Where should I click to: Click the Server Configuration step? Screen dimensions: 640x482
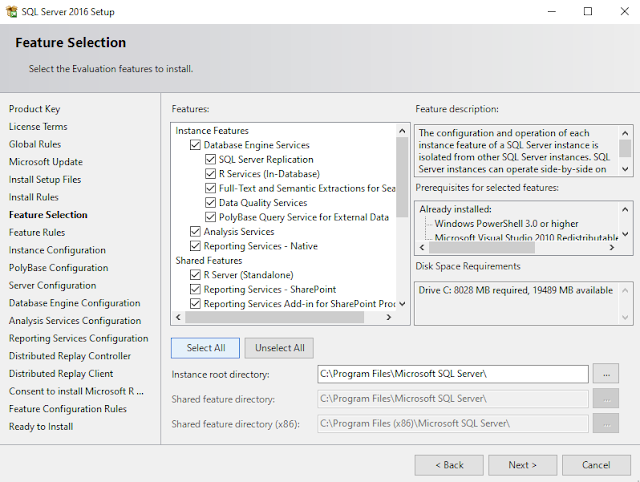pyautogui.click(x=53, y=285)
